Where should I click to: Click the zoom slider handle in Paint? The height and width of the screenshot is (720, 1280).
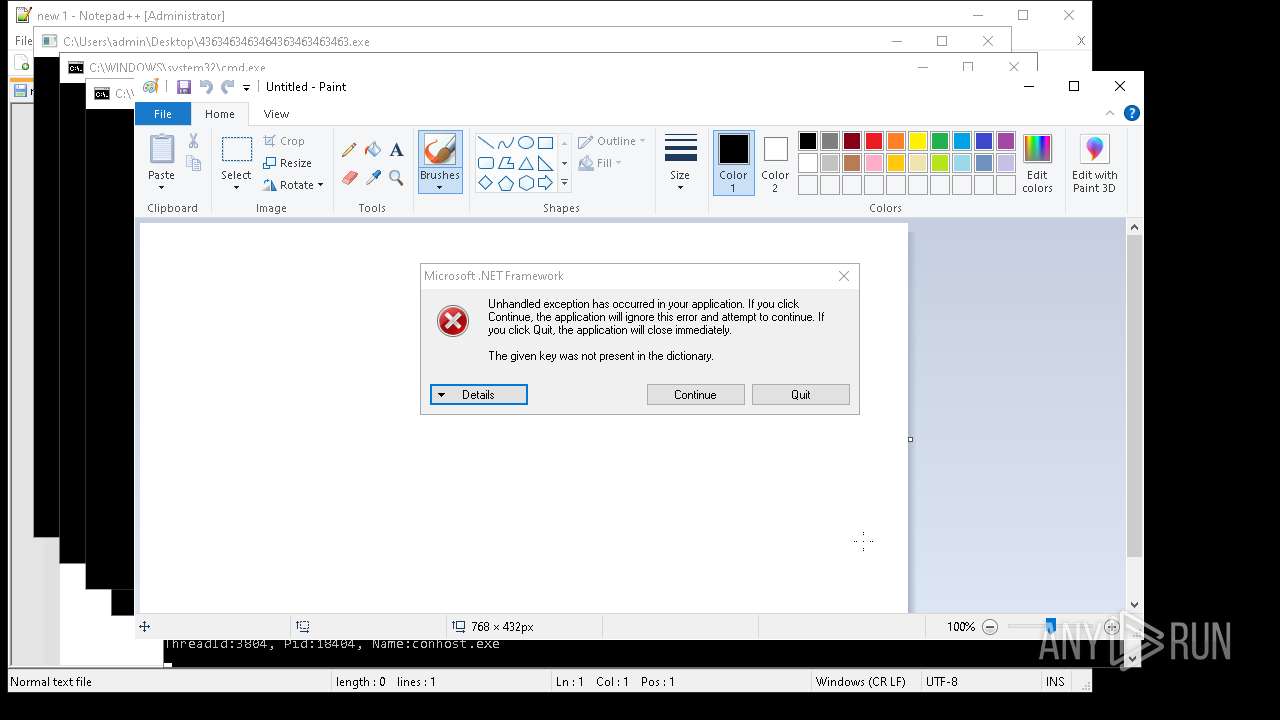pos(1050,627)
